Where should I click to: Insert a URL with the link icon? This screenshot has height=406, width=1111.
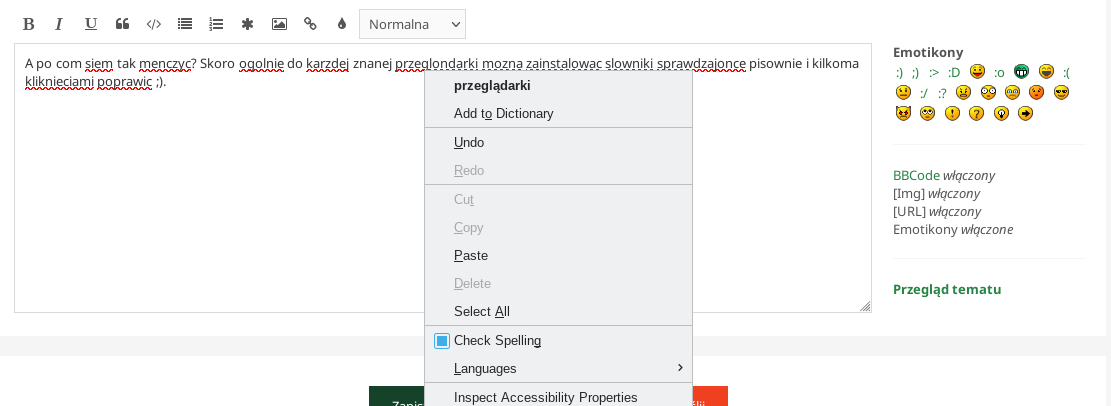(310, 24)
